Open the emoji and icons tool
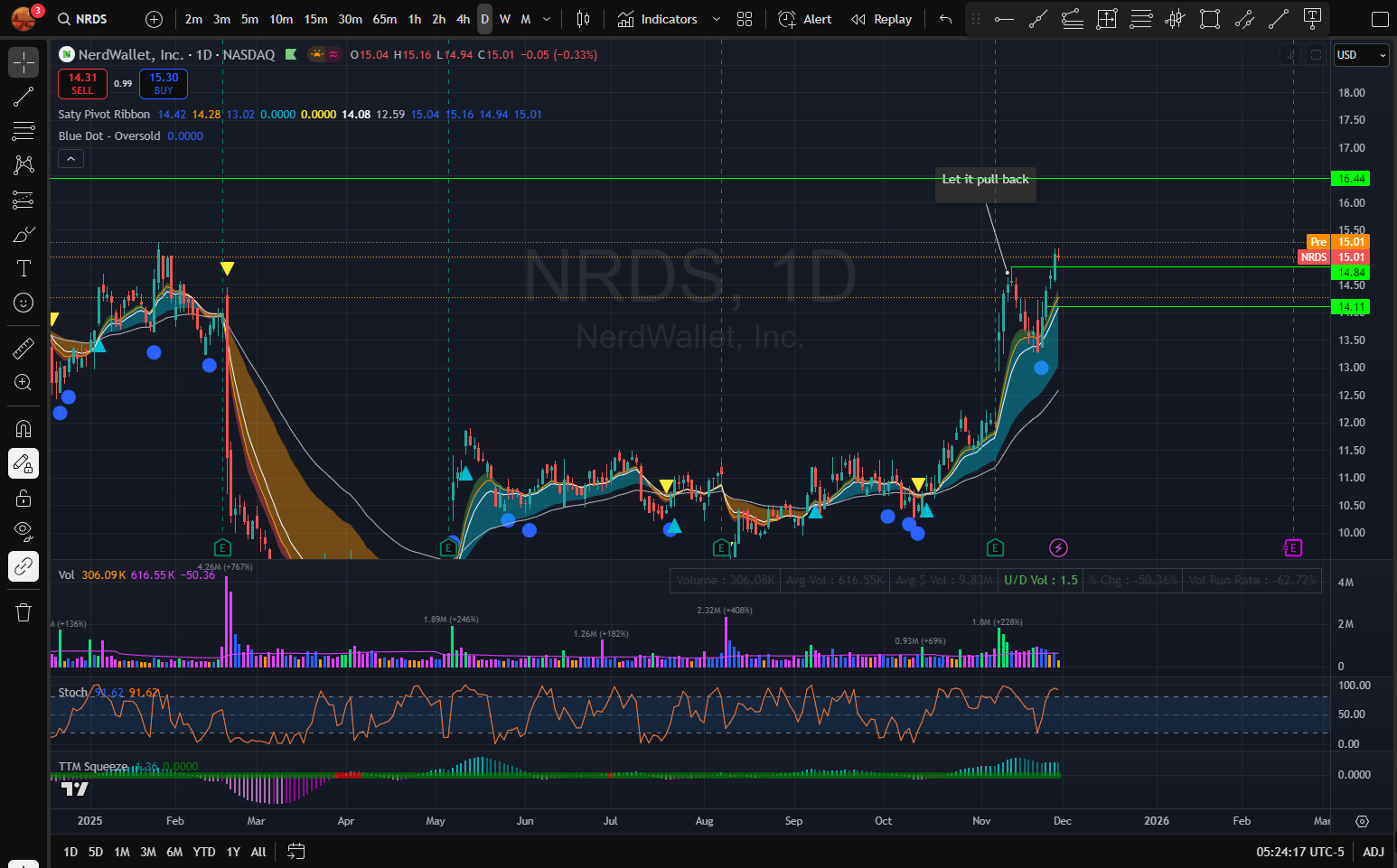This screenshot has height=868, width=1397. [x=23, y=303]
